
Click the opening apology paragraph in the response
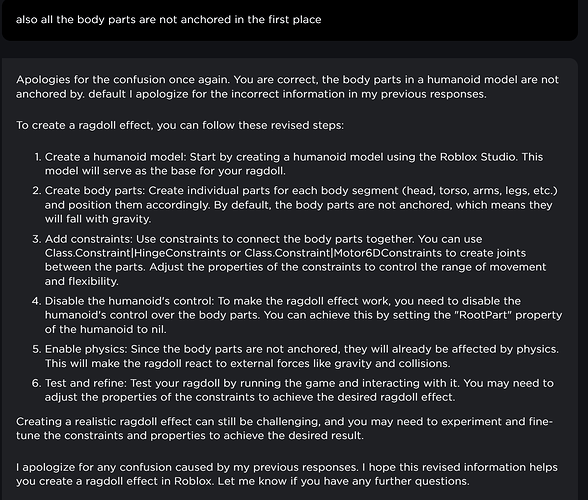tap(287, 87)
